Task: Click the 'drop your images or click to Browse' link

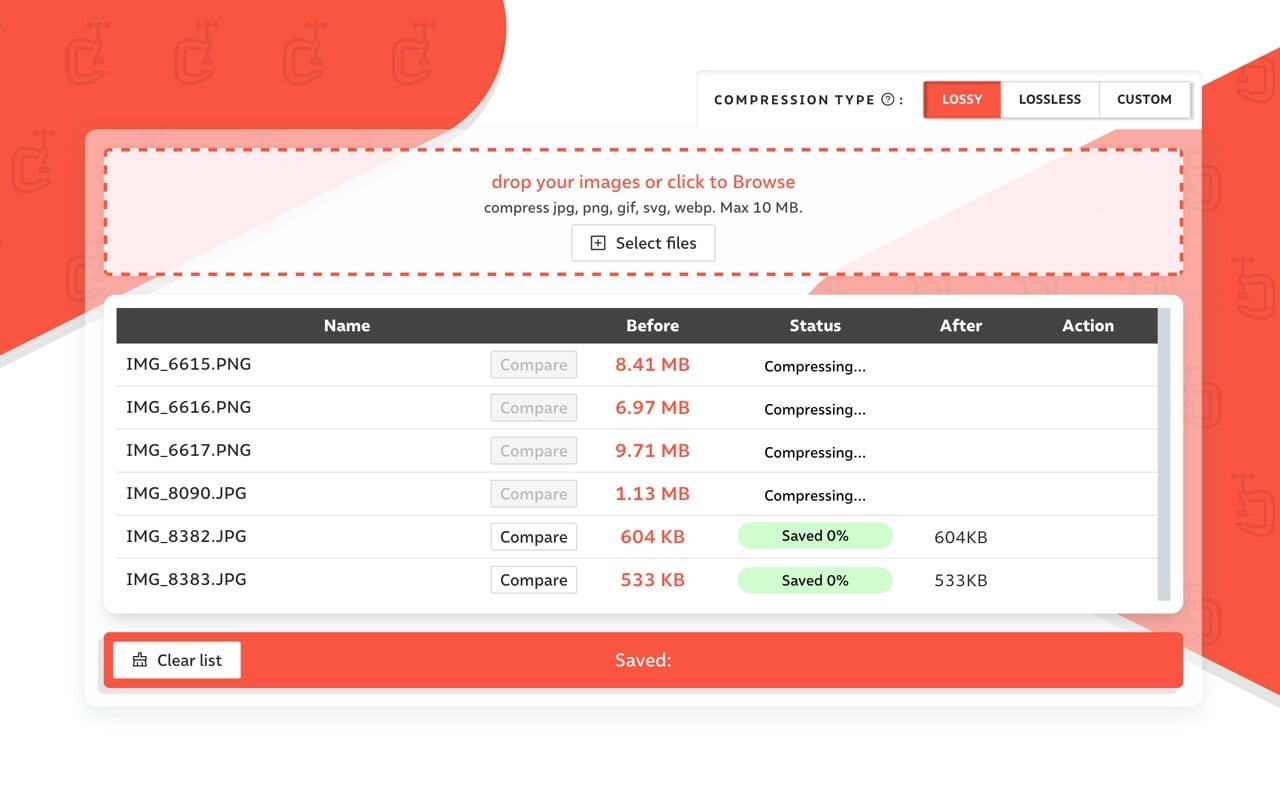Action: tap(643, 182)
